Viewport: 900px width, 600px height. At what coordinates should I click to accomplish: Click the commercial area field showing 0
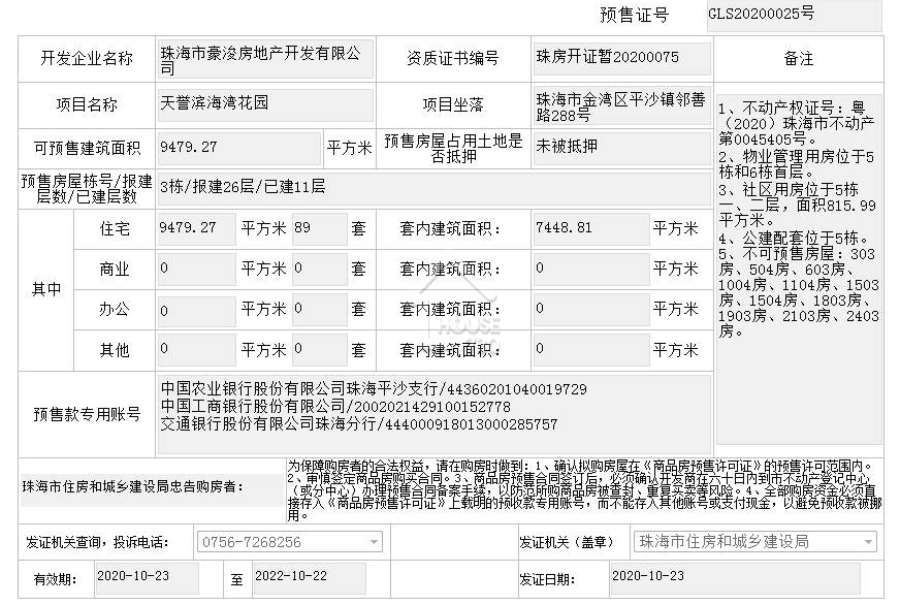pos(196,269)
